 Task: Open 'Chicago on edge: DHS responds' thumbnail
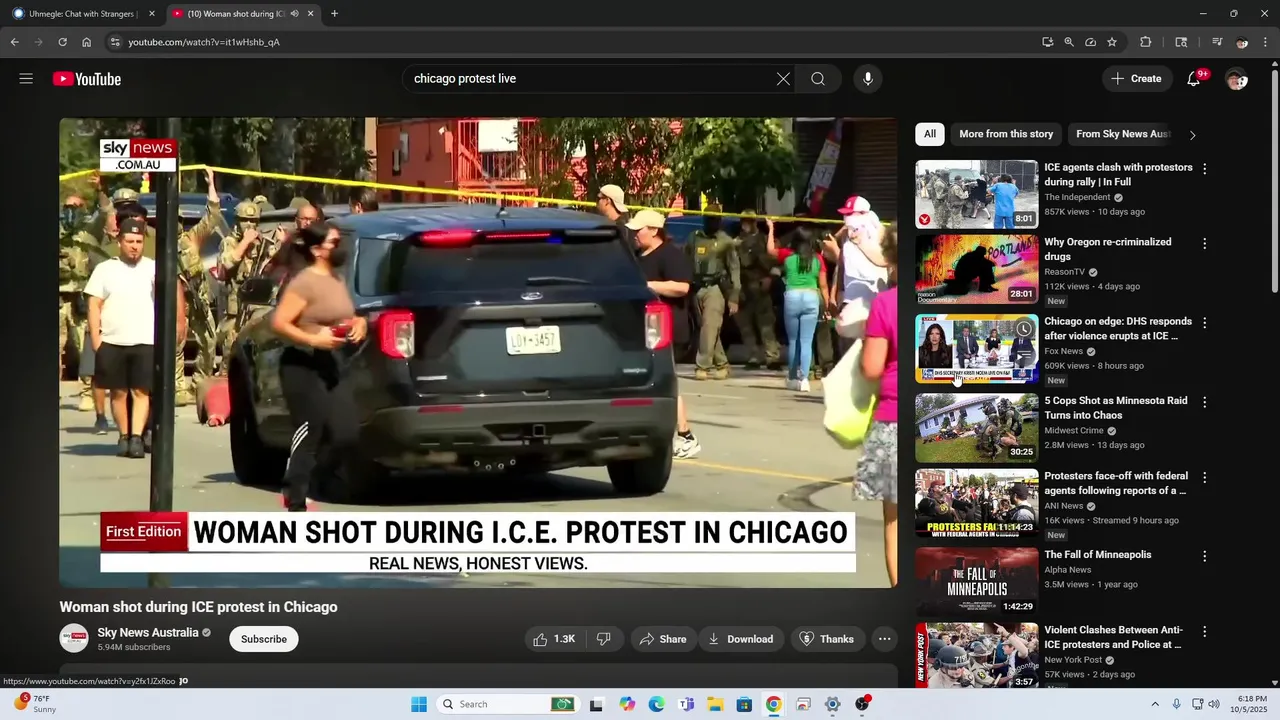point(977,349)
